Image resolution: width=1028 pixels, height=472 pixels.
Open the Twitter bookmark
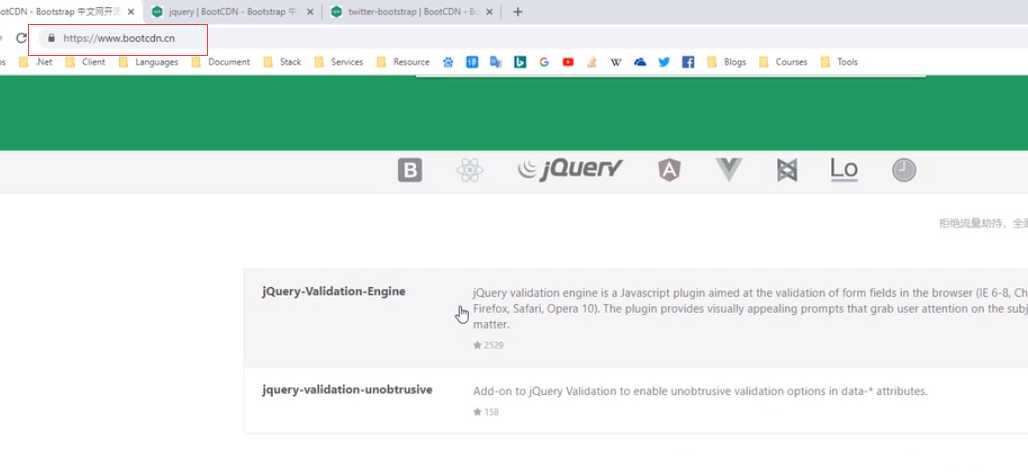[664, 62]
